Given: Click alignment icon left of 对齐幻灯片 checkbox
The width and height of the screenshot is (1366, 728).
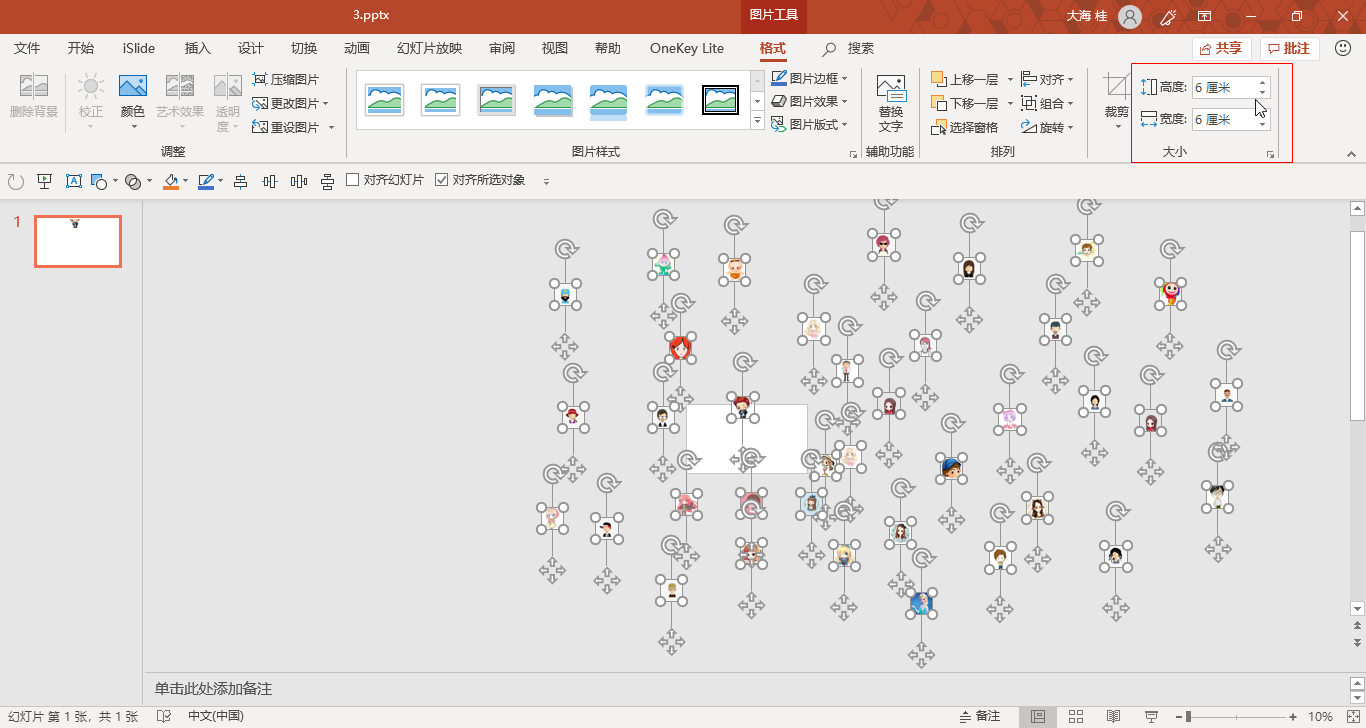Looking at the screenshot, I should click(327, 181).
